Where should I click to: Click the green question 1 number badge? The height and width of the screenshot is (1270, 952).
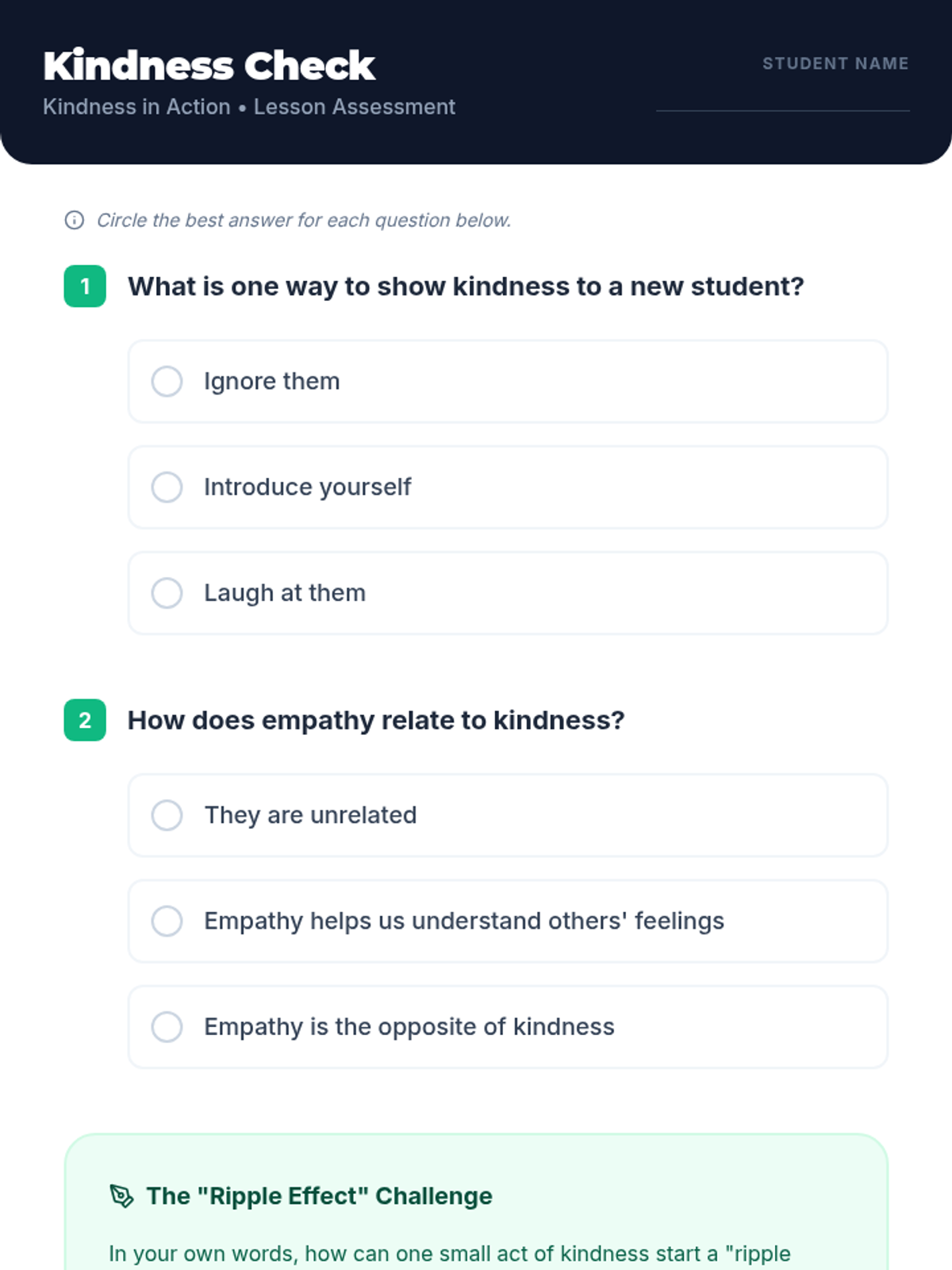click(85, 286)
